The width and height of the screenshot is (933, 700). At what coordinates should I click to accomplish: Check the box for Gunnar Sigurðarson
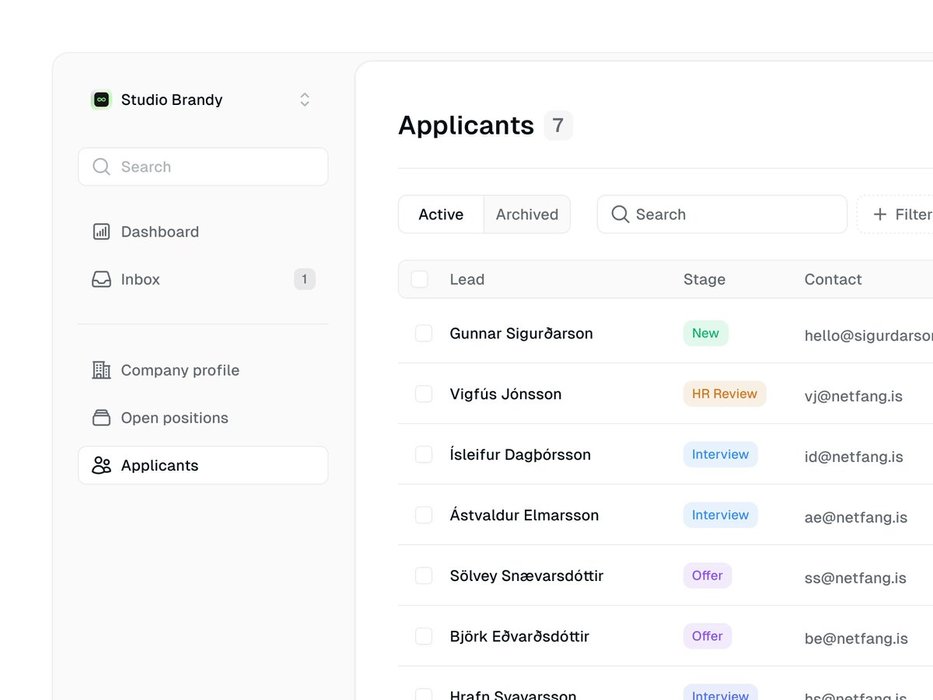coord(424,333)
